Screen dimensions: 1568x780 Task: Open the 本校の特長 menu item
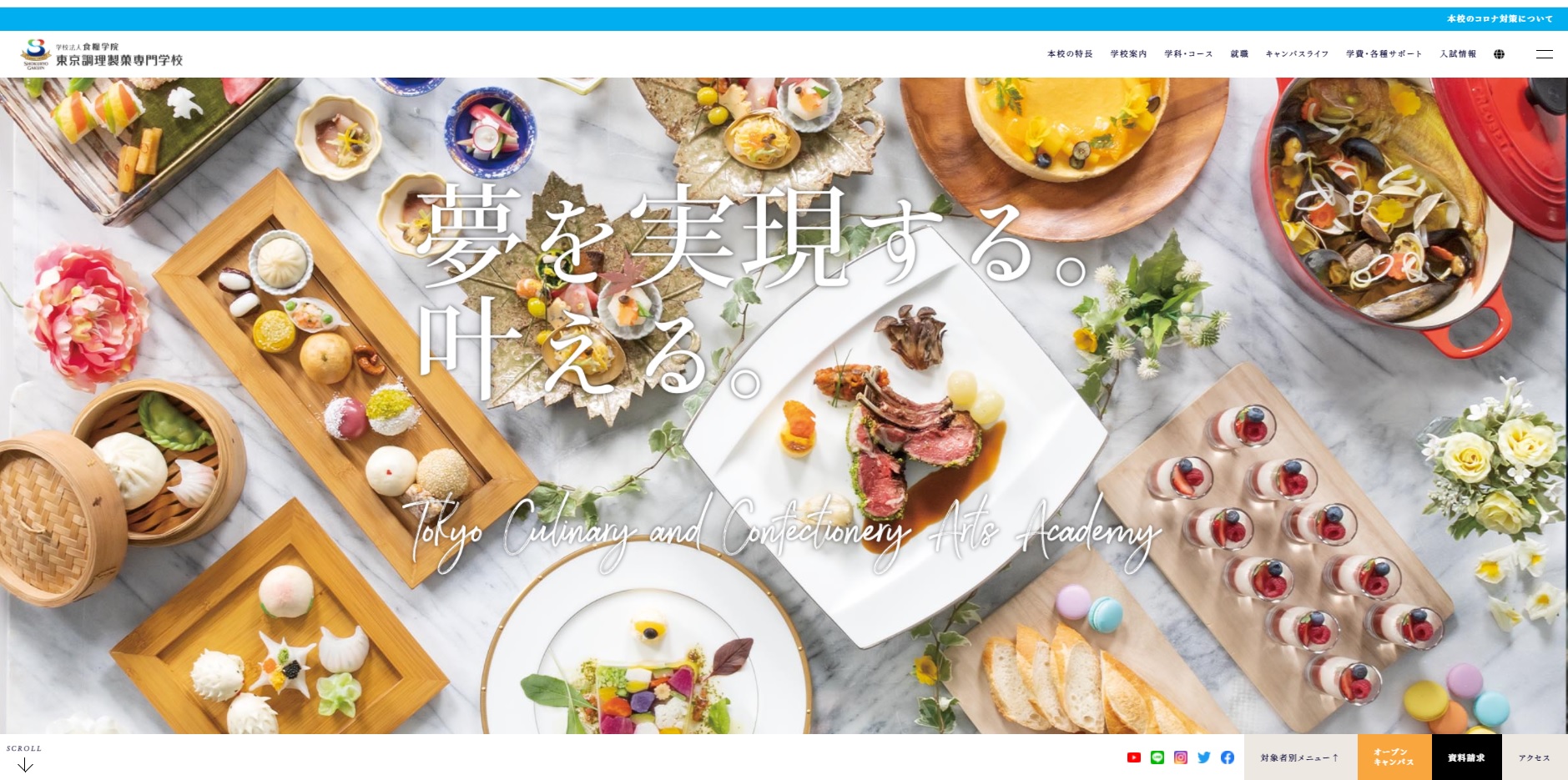click(1070, 54)
